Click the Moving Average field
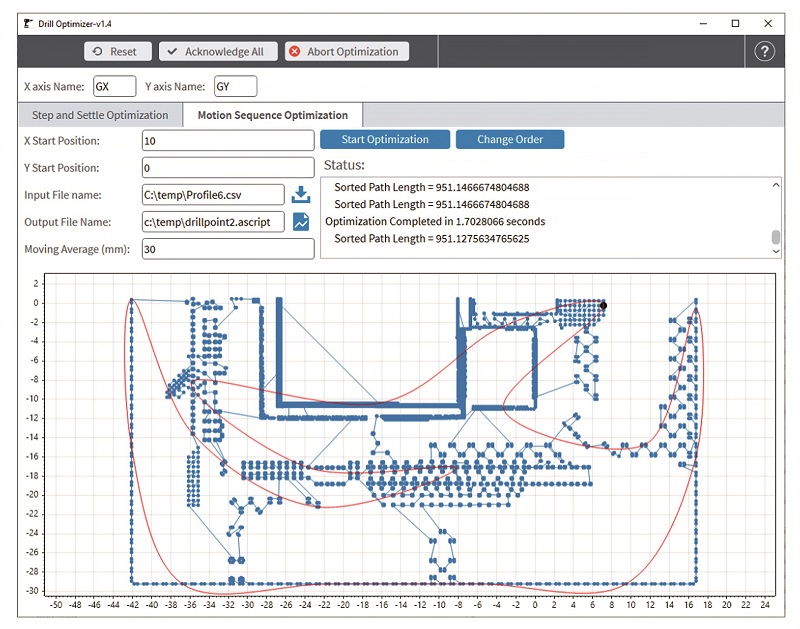 (x=228, y=249)
